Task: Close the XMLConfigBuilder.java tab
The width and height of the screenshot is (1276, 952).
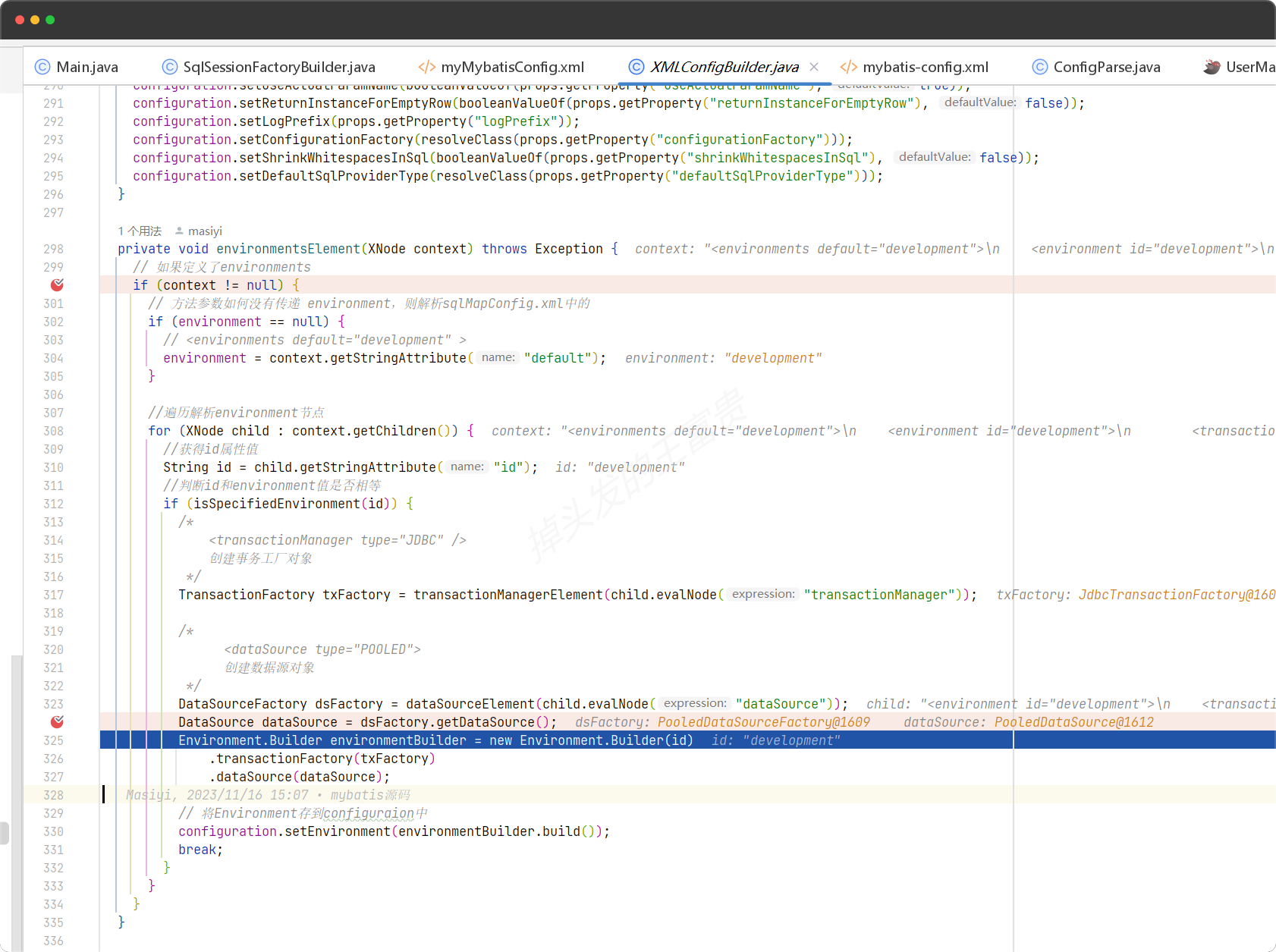Action: (814, 67)
